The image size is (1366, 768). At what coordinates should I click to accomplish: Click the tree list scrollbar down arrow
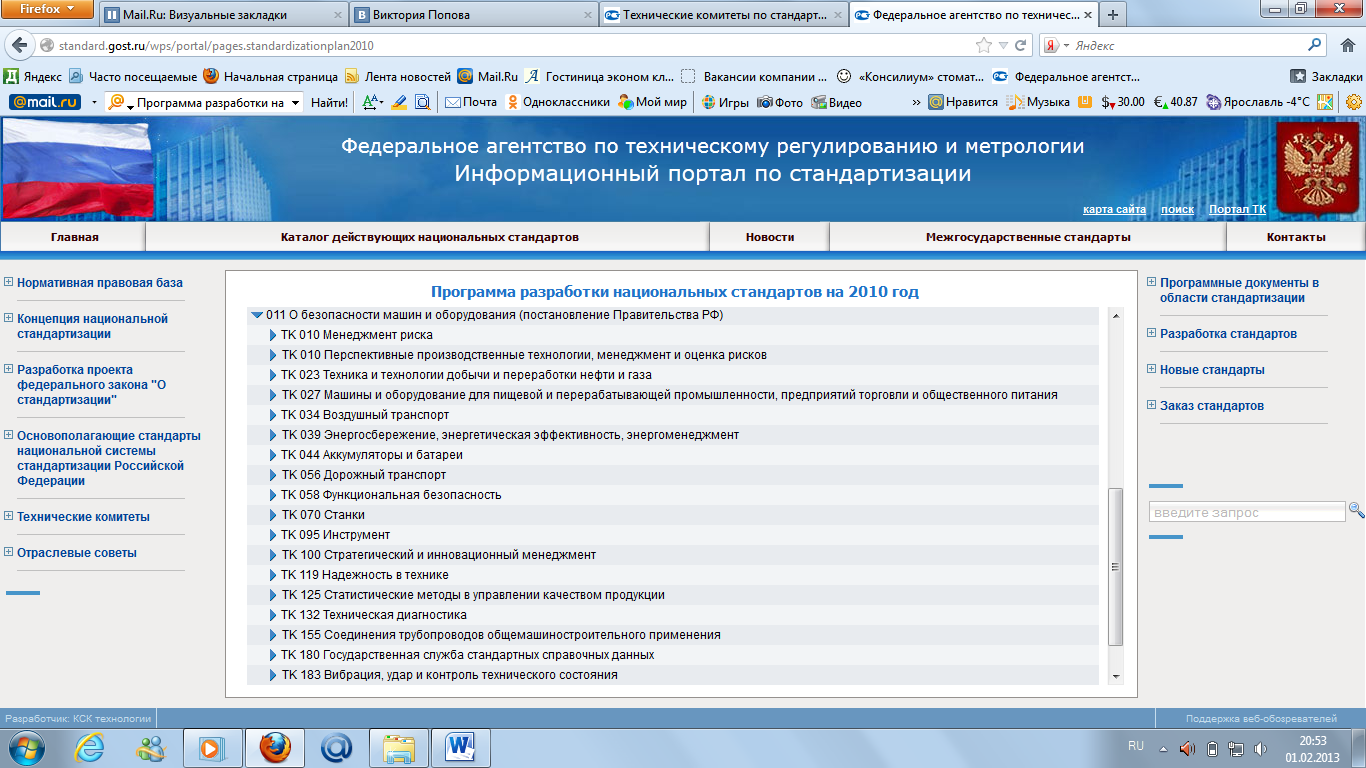pyautogui.click(x=1116, y=677)
